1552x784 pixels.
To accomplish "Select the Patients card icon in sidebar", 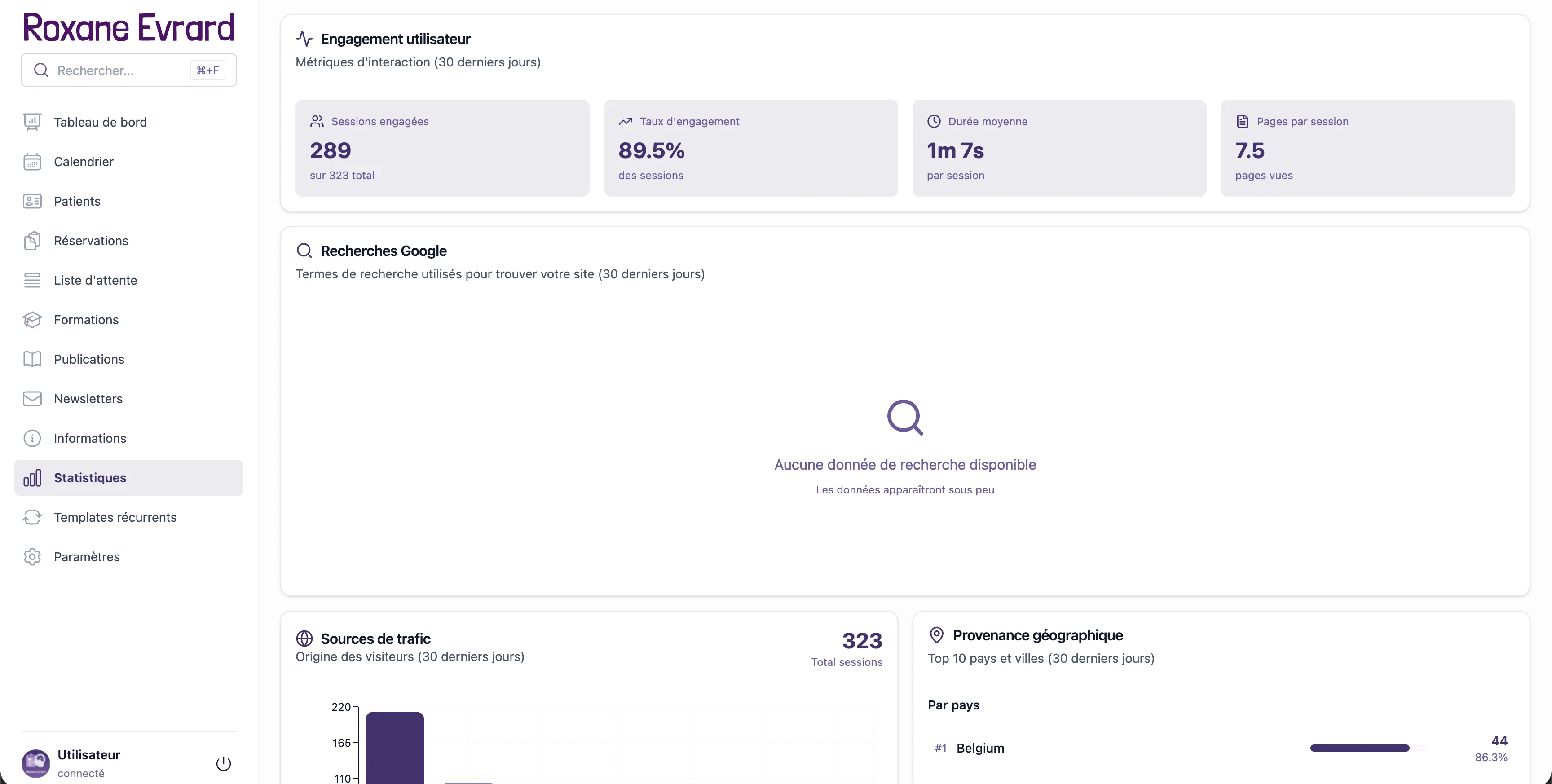I will 32,201.
